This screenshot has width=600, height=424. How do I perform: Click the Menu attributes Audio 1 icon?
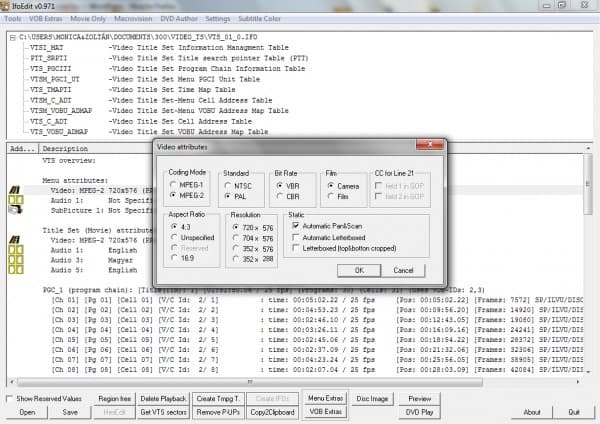tap(16, 199)
